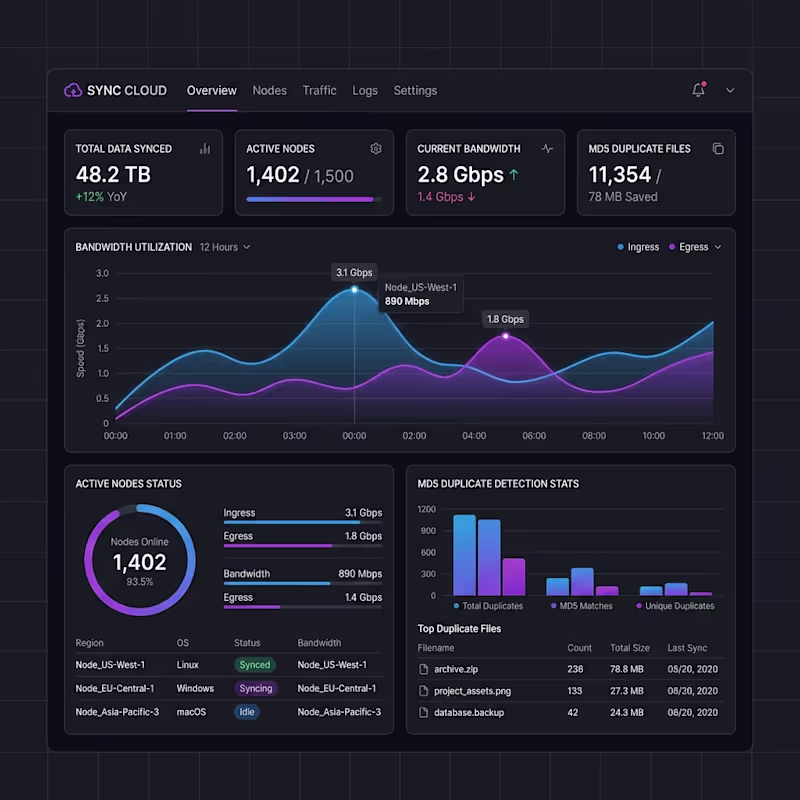Screen dimensions: 800x800
Task: Toggle the Unique Duplicates legend item
Action: click(676, 606)
